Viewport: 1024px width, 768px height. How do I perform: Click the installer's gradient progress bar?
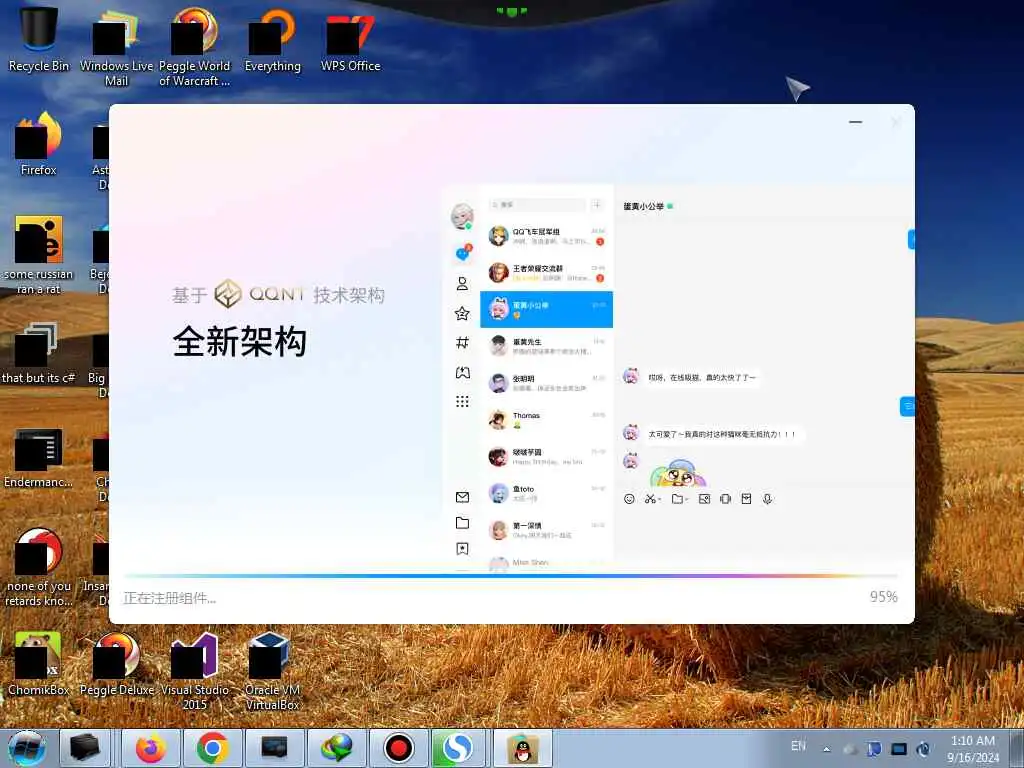tap(511, 576)
